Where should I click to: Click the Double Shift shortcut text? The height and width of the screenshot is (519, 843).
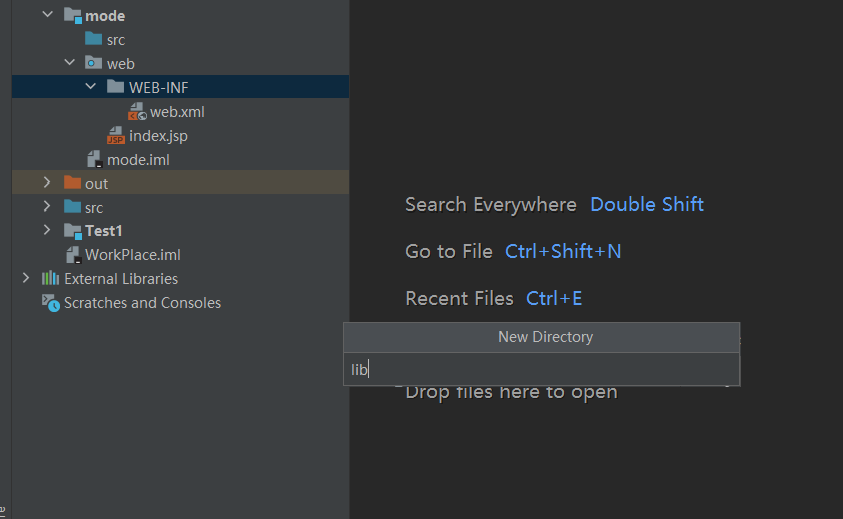[647, 204]
